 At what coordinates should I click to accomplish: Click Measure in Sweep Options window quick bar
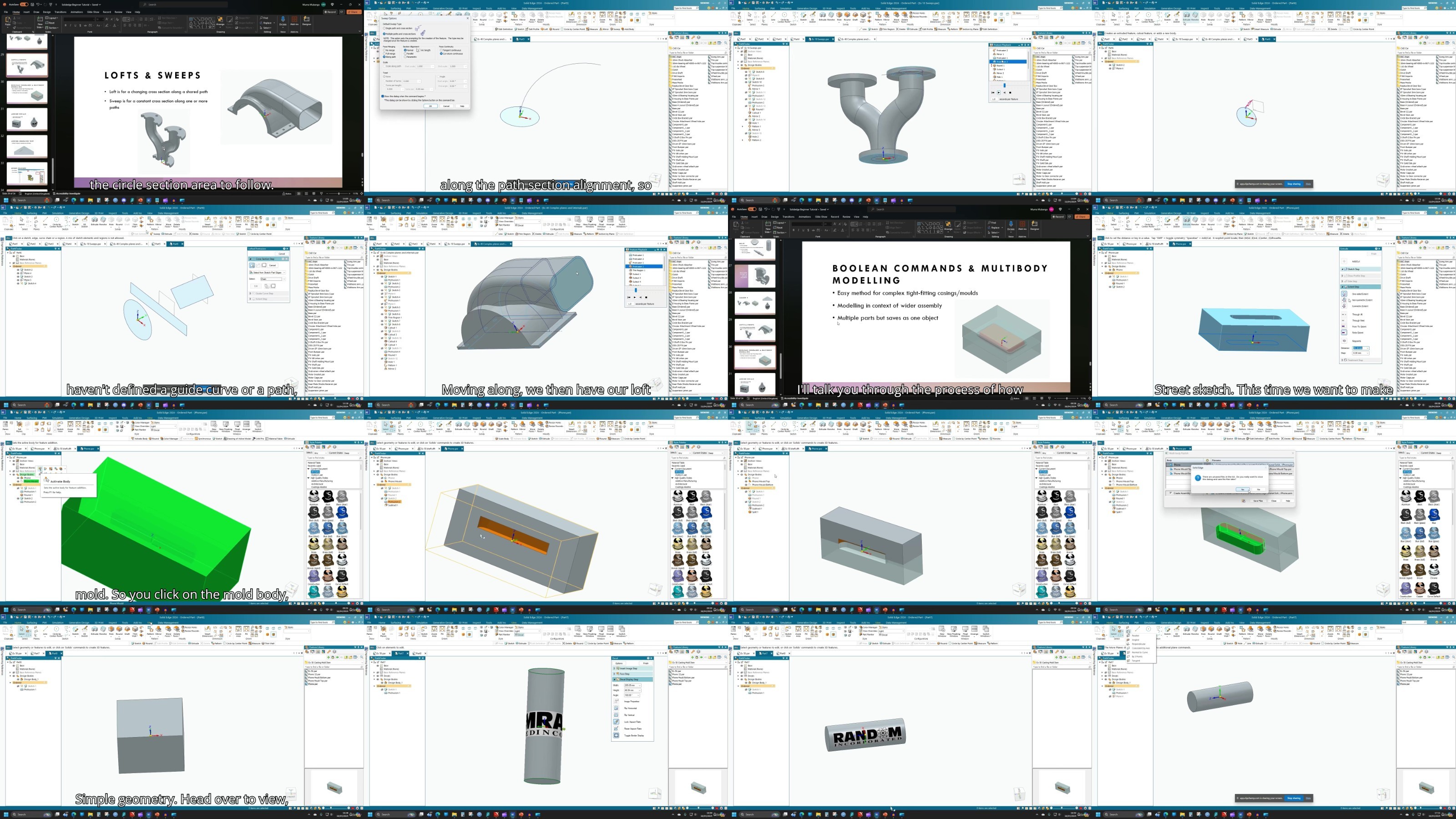click(592, 30)
